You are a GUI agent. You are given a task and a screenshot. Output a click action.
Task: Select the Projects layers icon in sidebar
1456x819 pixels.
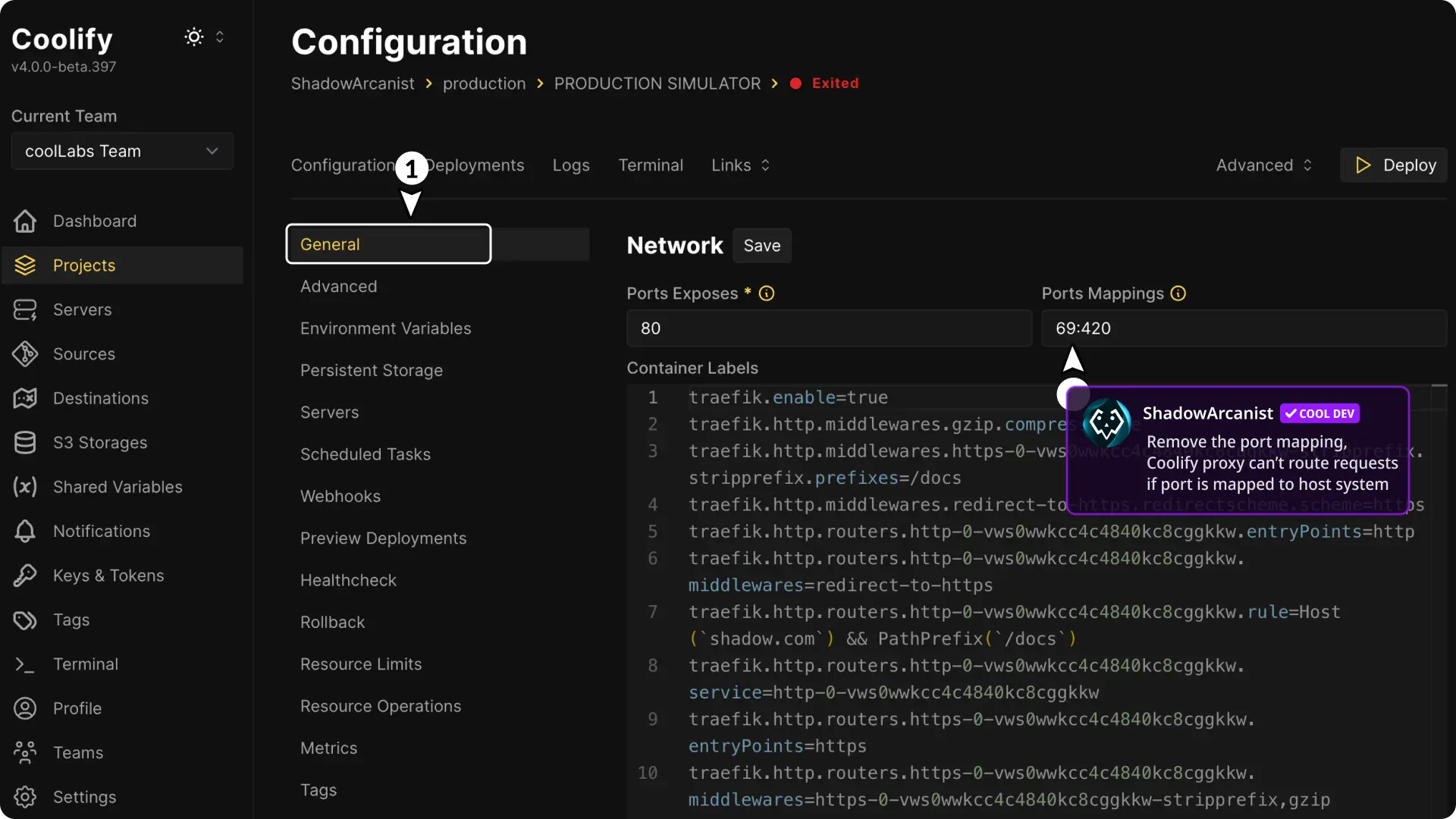click(x=27, y=265)
